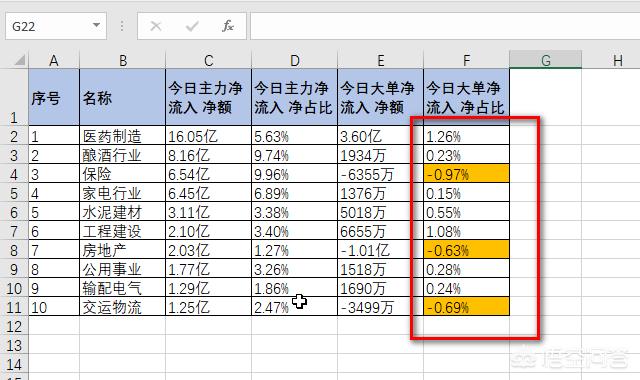Select column G header
Screen dimensions: 640x380
546,60
